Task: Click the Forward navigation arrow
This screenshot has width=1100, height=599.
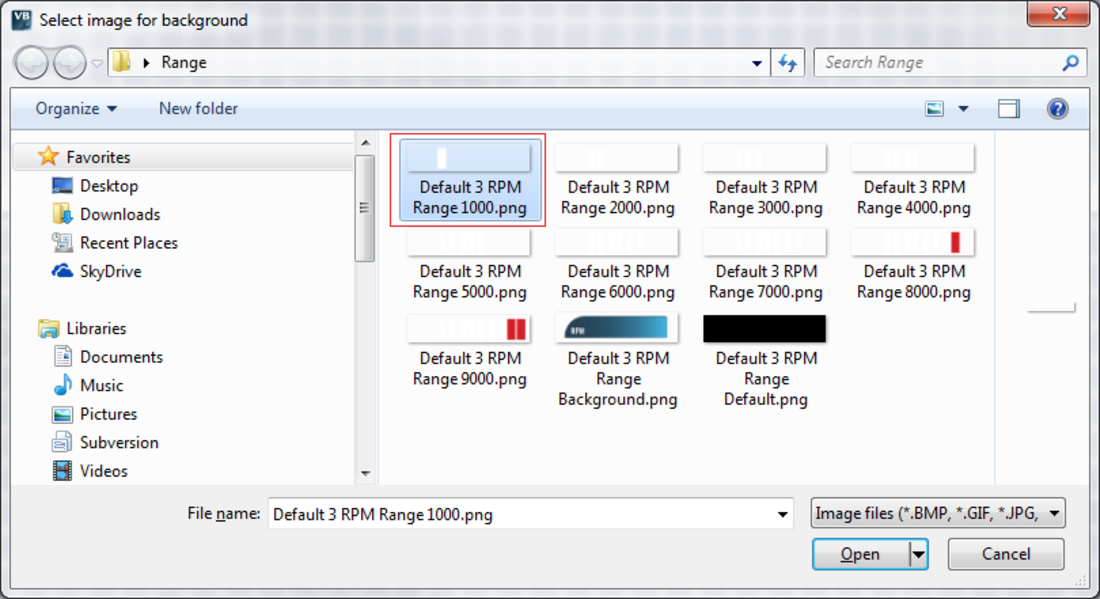Action: point(69,63)
